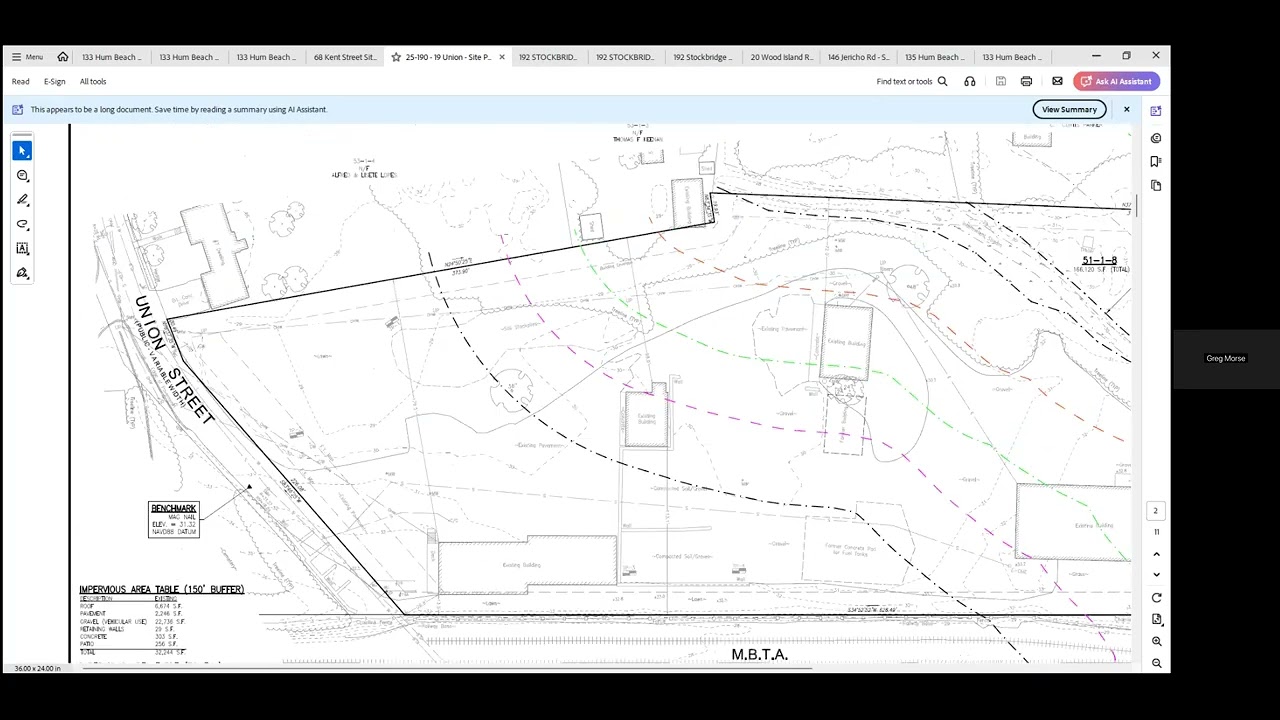
Task: Rotate the page clockwise
Action: pyautogui.click(x=1157, y=598)
